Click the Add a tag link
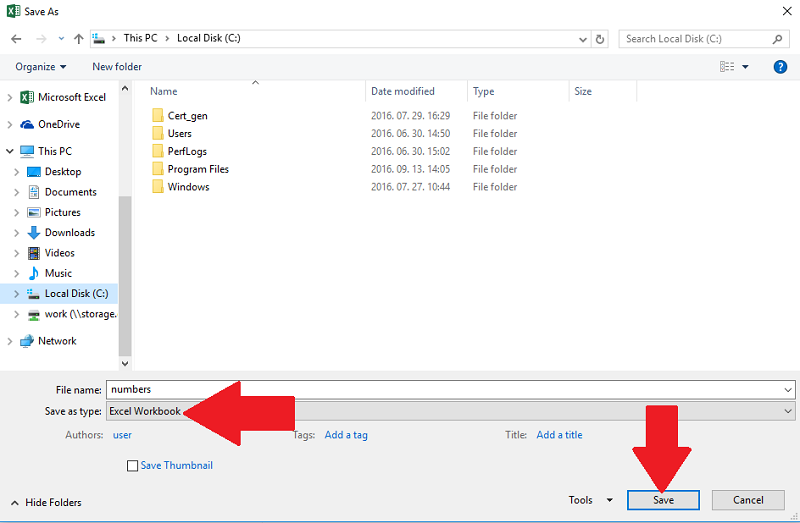The image size is (800, 523). tap(346, 435)
